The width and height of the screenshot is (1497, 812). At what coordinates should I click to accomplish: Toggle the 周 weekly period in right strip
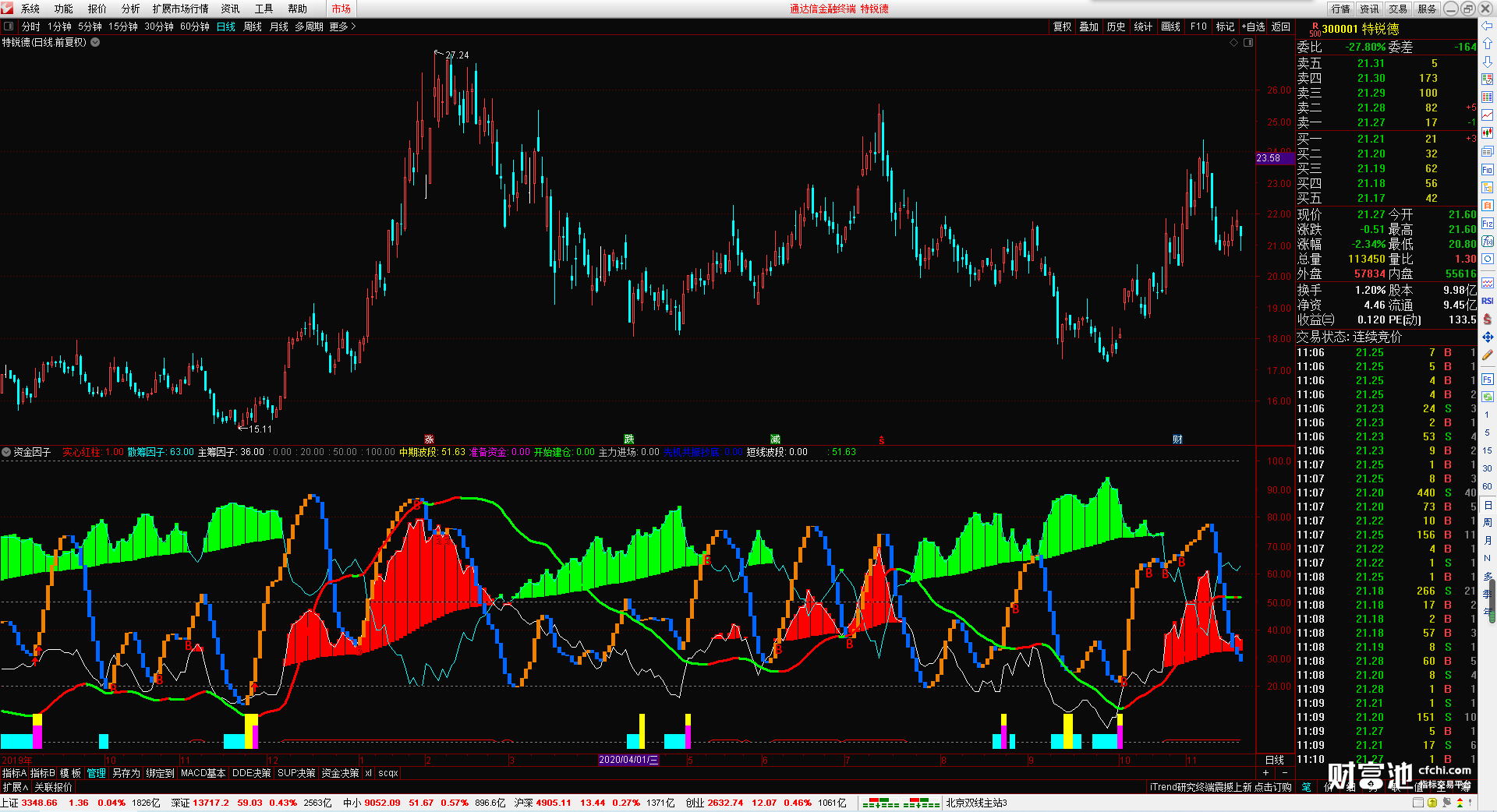pos(1488,522)
